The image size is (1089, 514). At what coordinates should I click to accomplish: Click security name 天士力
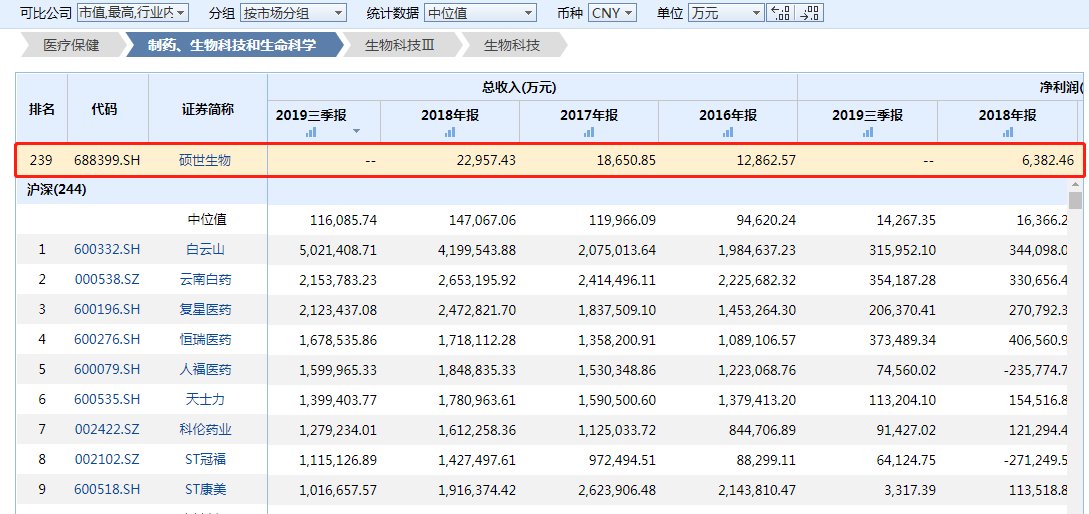coord(206,399)
